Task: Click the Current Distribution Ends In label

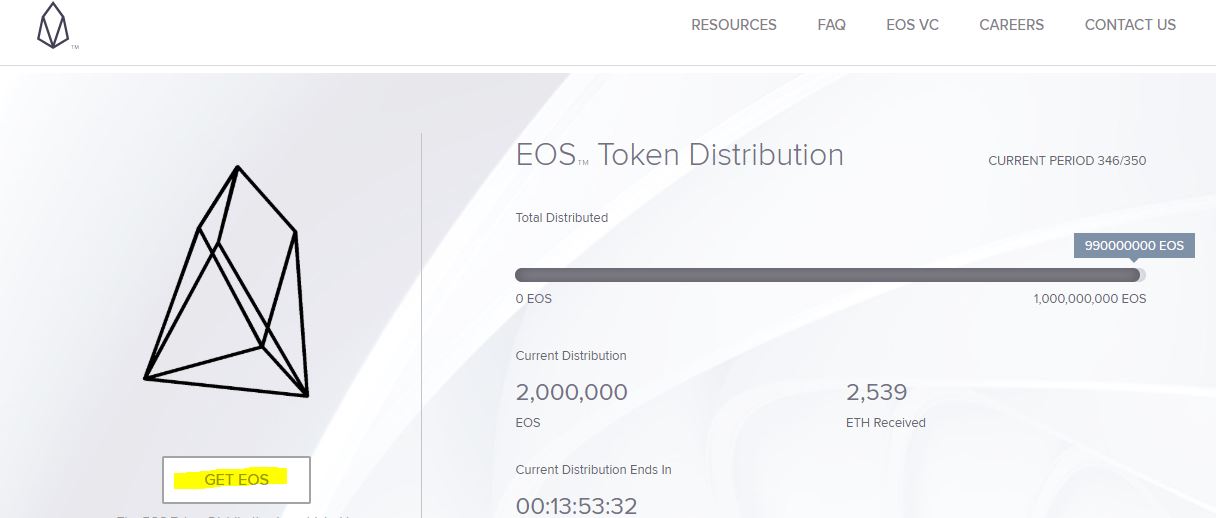Action: pyautogui.click(x=593, y=470)
